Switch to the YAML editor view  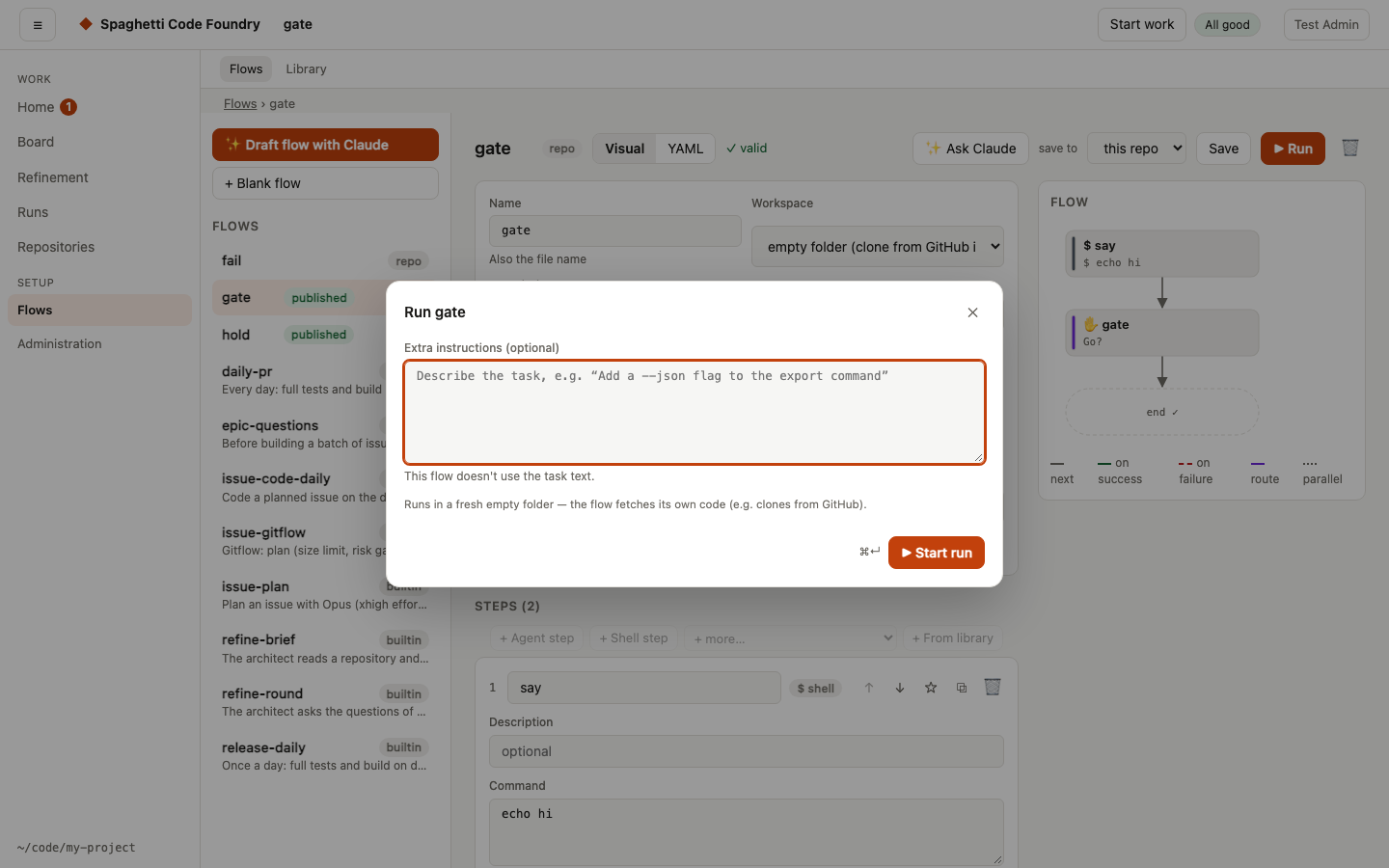click(686, 149)
